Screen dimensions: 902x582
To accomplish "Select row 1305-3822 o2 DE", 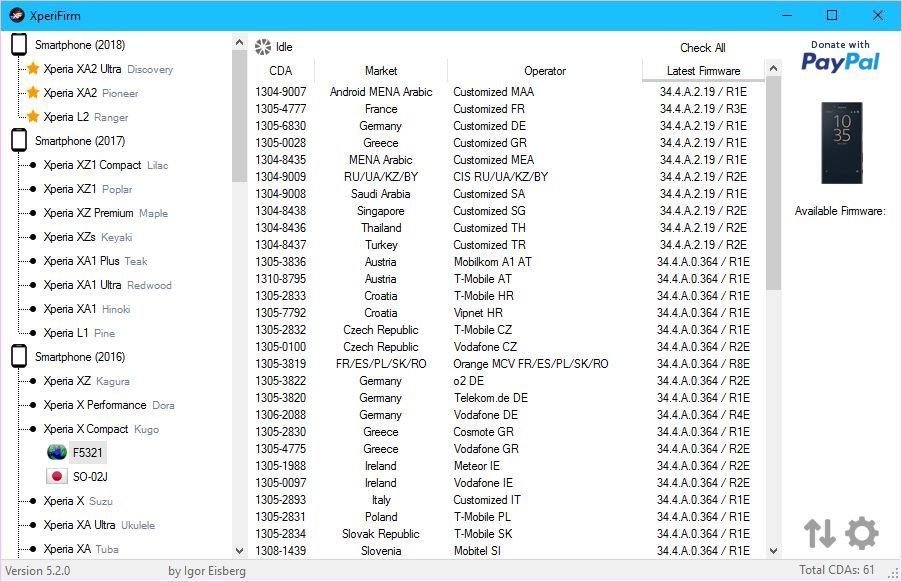I will [x=507, y=381].
